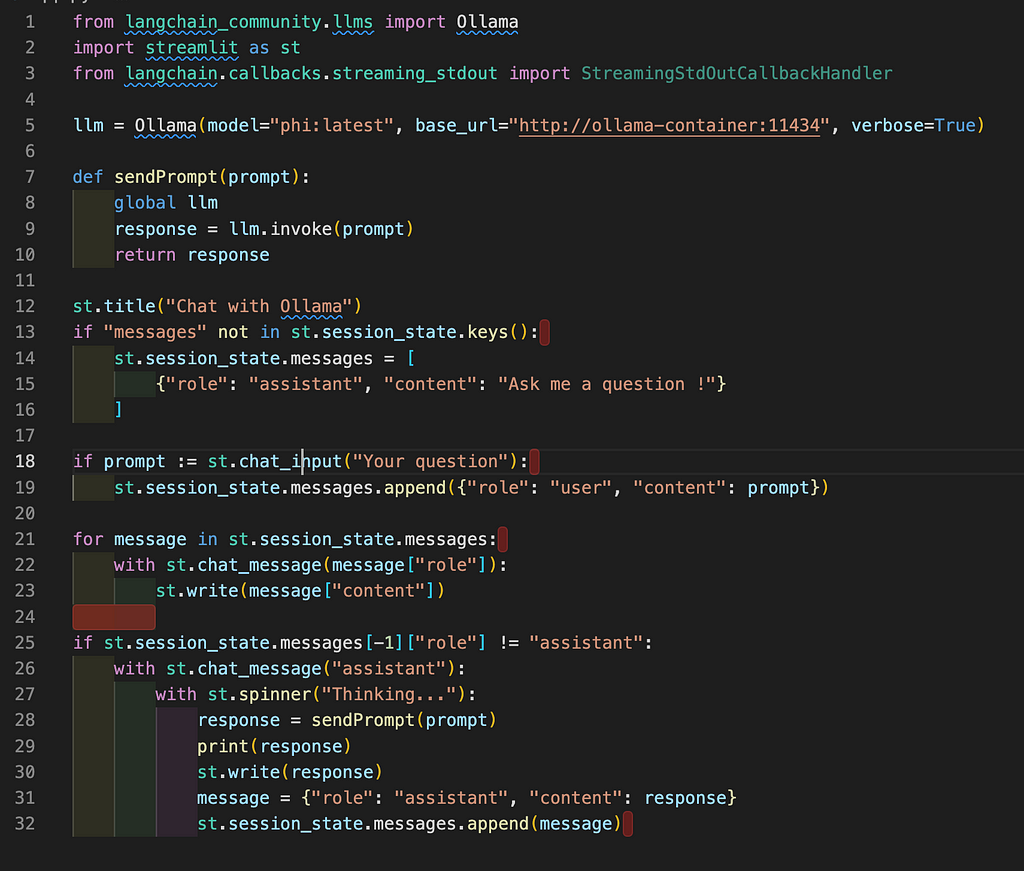This screenshot has height=871, width=1024.
Task: Click the "Chat with Ollama" title string
Action: tap(265, 306)
